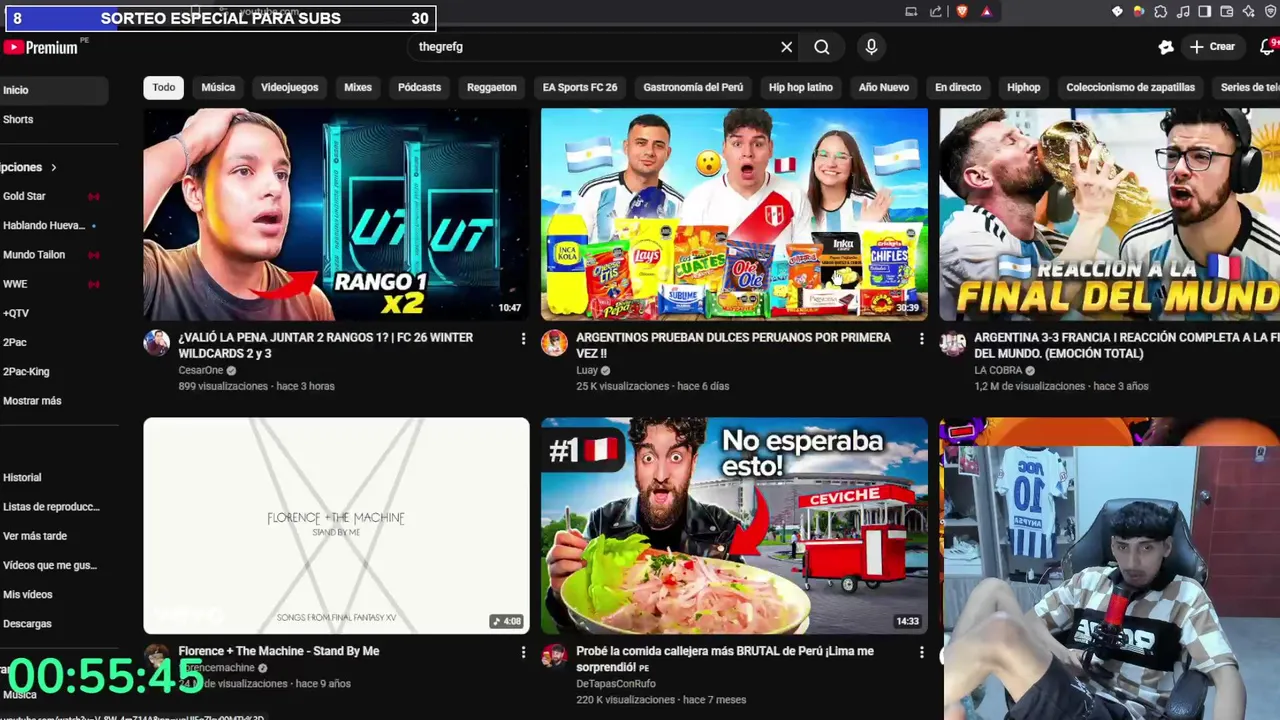This screenshot has height=720, width=1280.
Task: Start voice search with microphone icon
Action: (x=871, y=47)
